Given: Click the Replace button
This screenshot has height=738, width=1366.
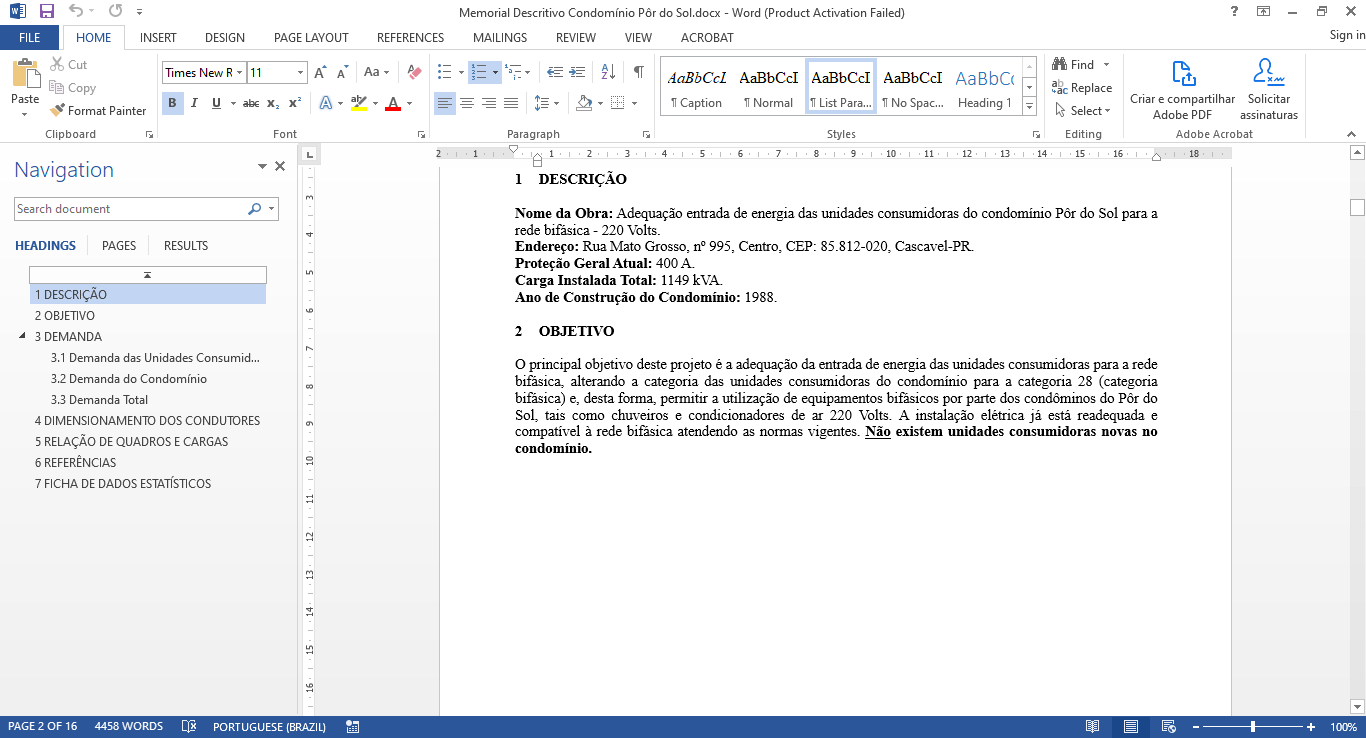Looking at the screenshot, I should tap(1082, 88).
